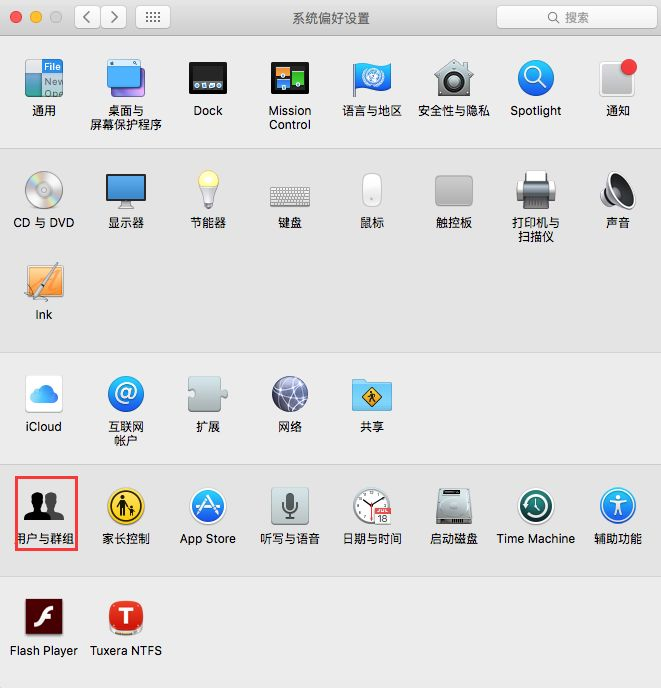Open 辅助功能 accessibility icon
The image size is (661, 688).
(x=618, y=506)
